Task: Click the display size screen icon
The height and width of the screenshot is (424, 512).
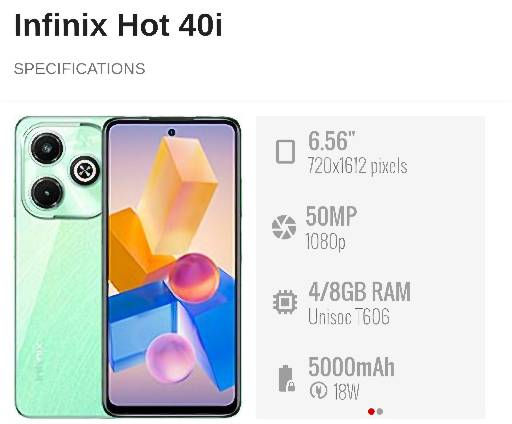Action: tap(285, 152)
